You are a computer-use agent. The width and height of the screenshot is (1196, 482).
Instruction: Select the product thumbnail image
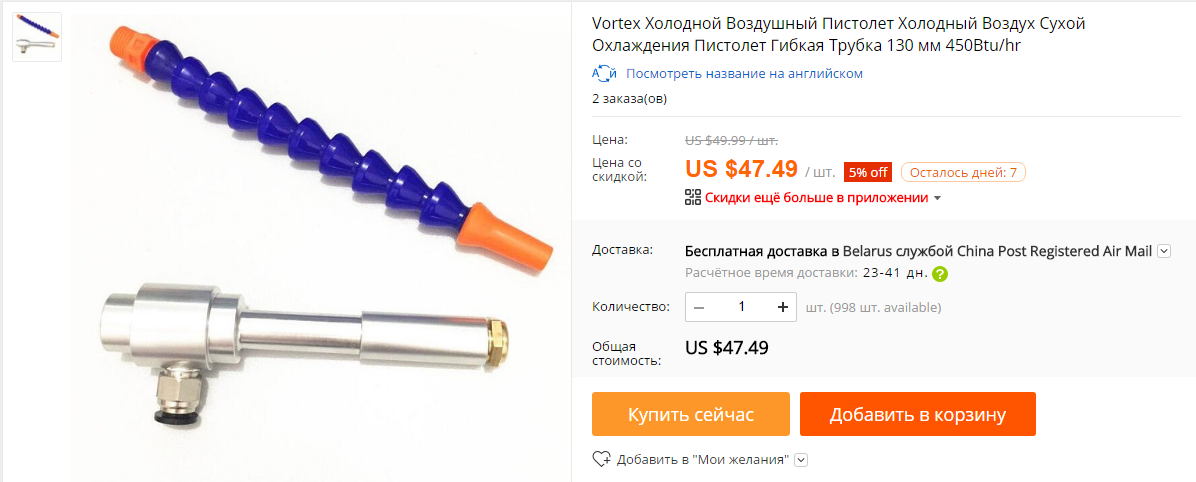[37, 37]
